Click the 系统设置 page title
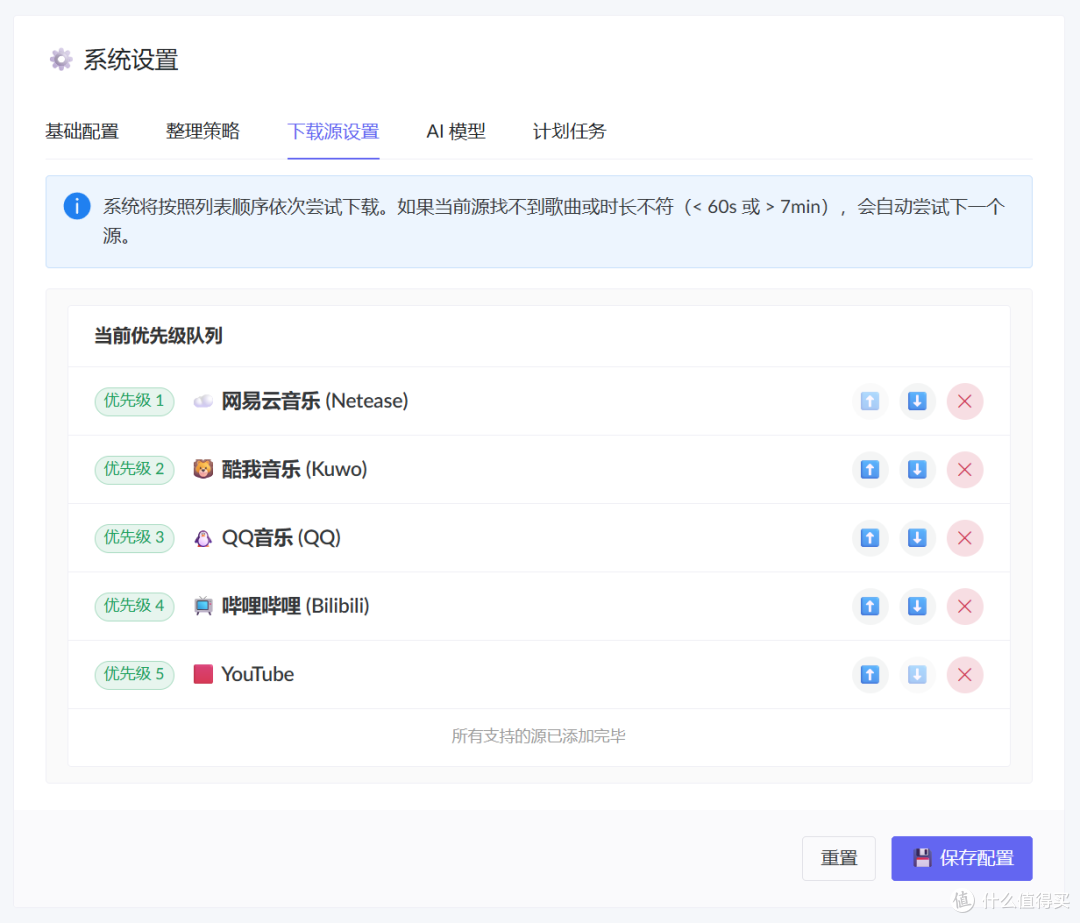Image resolution: width=1080 pixels, height=923 pixels. point(131,60)
